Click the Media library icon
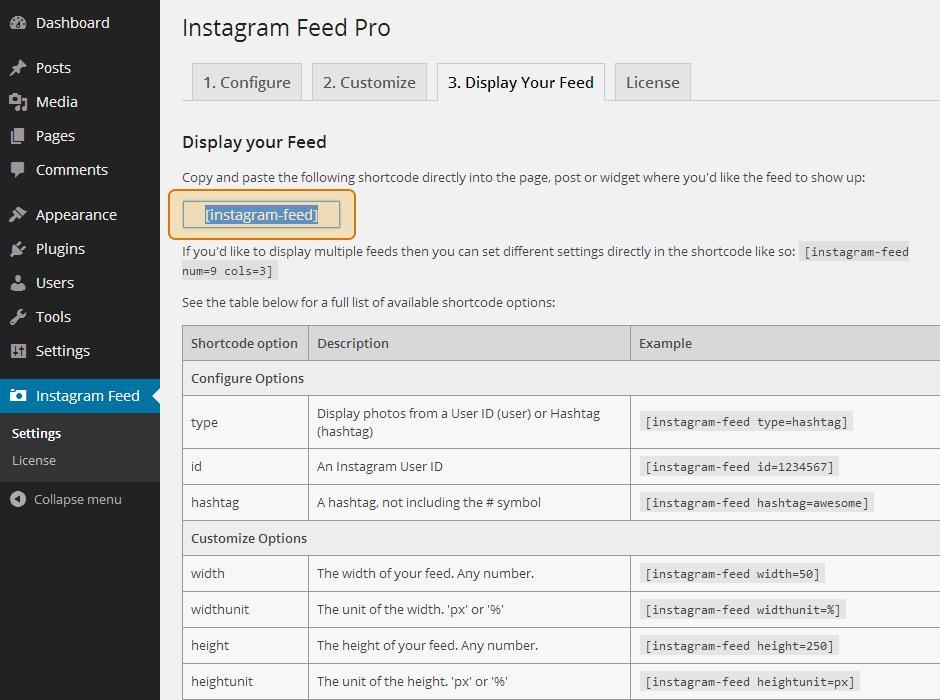Screen dimensions: 940x700 [18, 102]
